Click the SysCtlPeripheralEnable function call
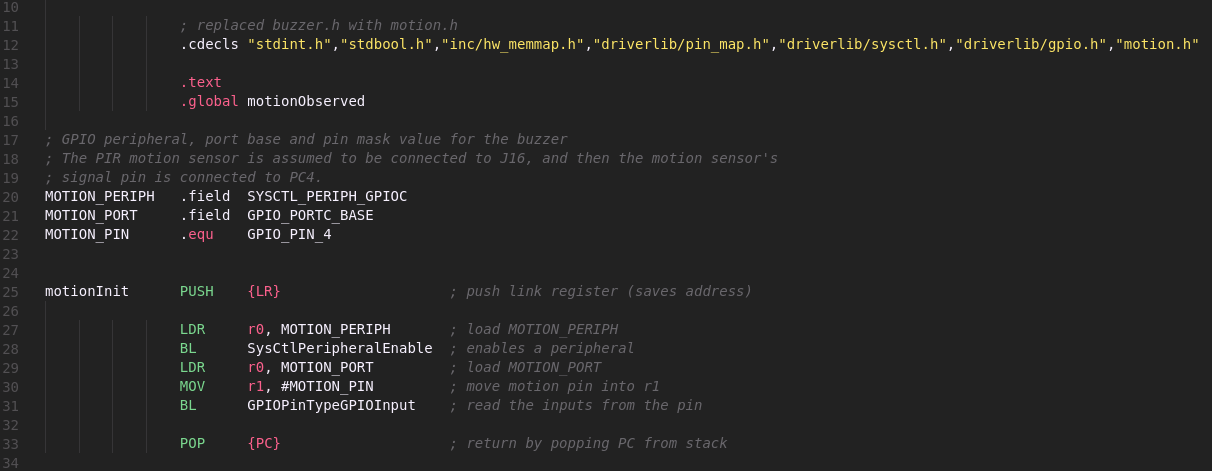Screen dimensions: 1212x471 pyautogui.click(x=340, y=348)
